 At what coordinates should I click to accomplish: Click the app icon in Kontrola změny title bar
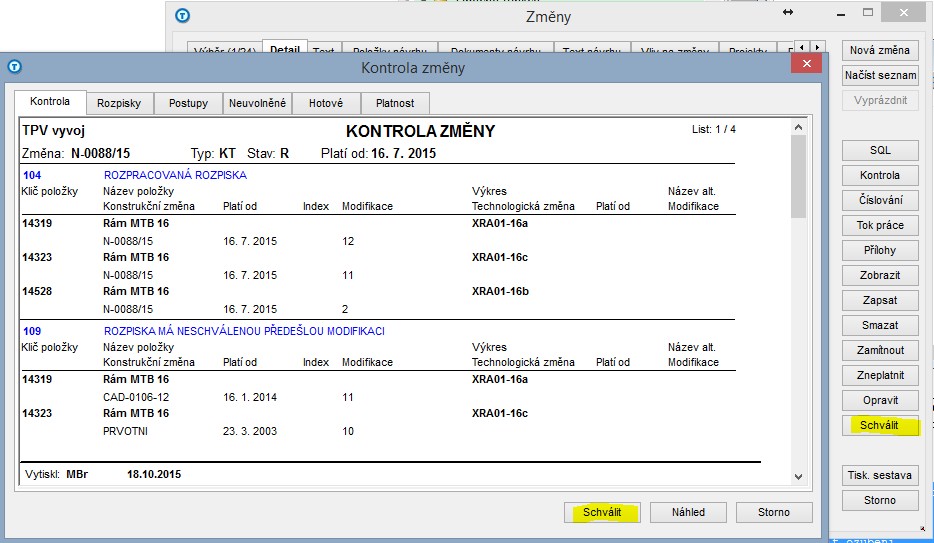[x=15, y=68]
